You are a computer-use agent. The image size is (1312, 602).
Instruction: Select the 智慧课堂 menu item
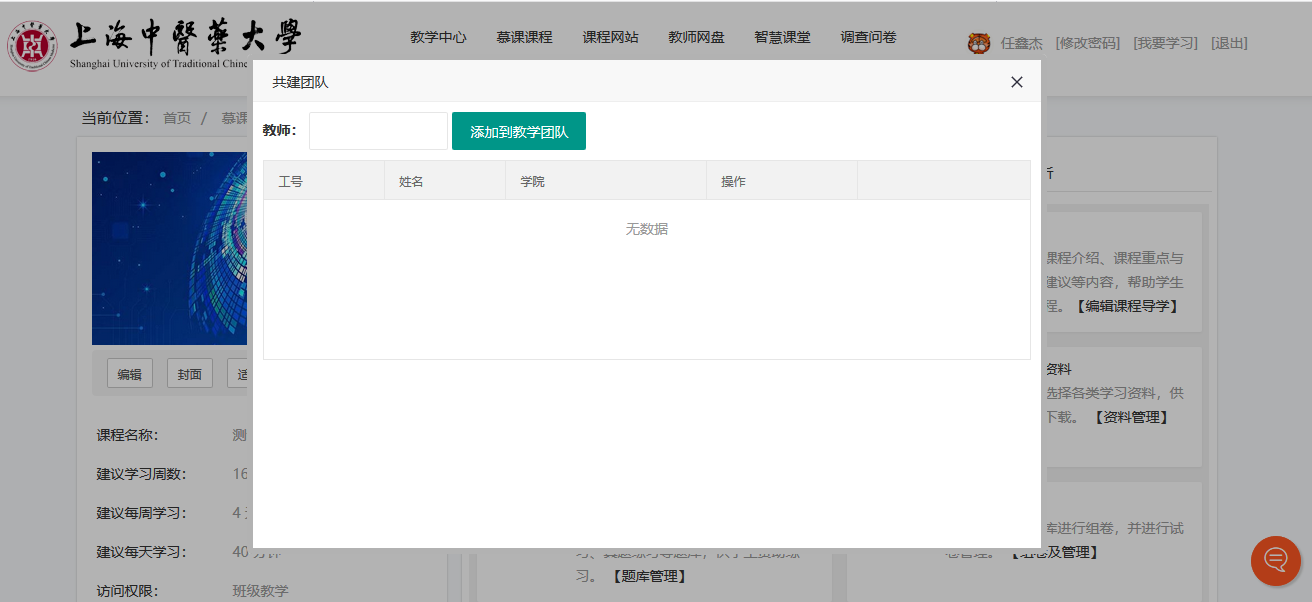click(782, 38)
